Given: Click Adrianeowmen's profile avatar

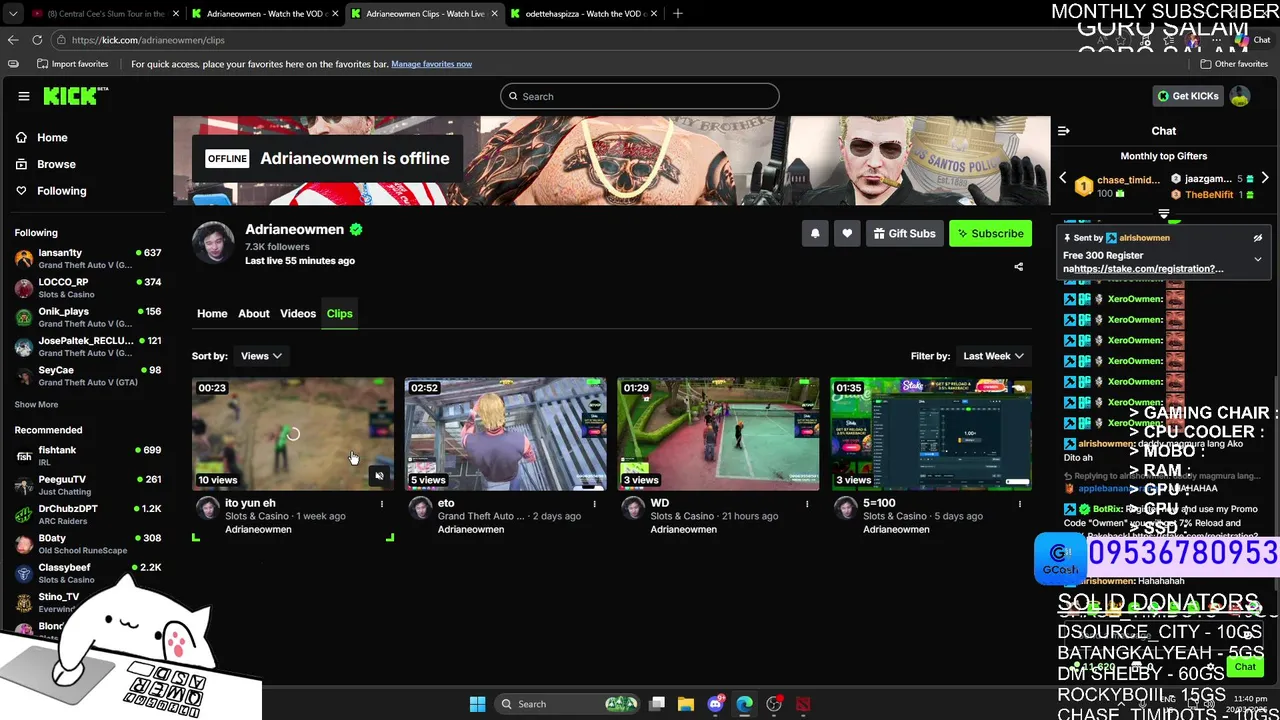Looking at the screenshot, I should [213, 243].
